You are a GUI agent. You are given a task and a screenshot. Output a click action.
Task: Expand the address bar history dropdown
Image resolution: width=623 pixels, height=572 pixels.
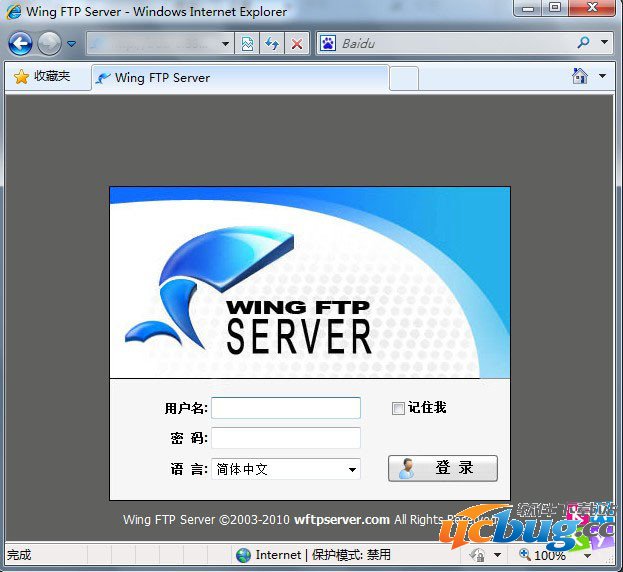coord(225,44)
